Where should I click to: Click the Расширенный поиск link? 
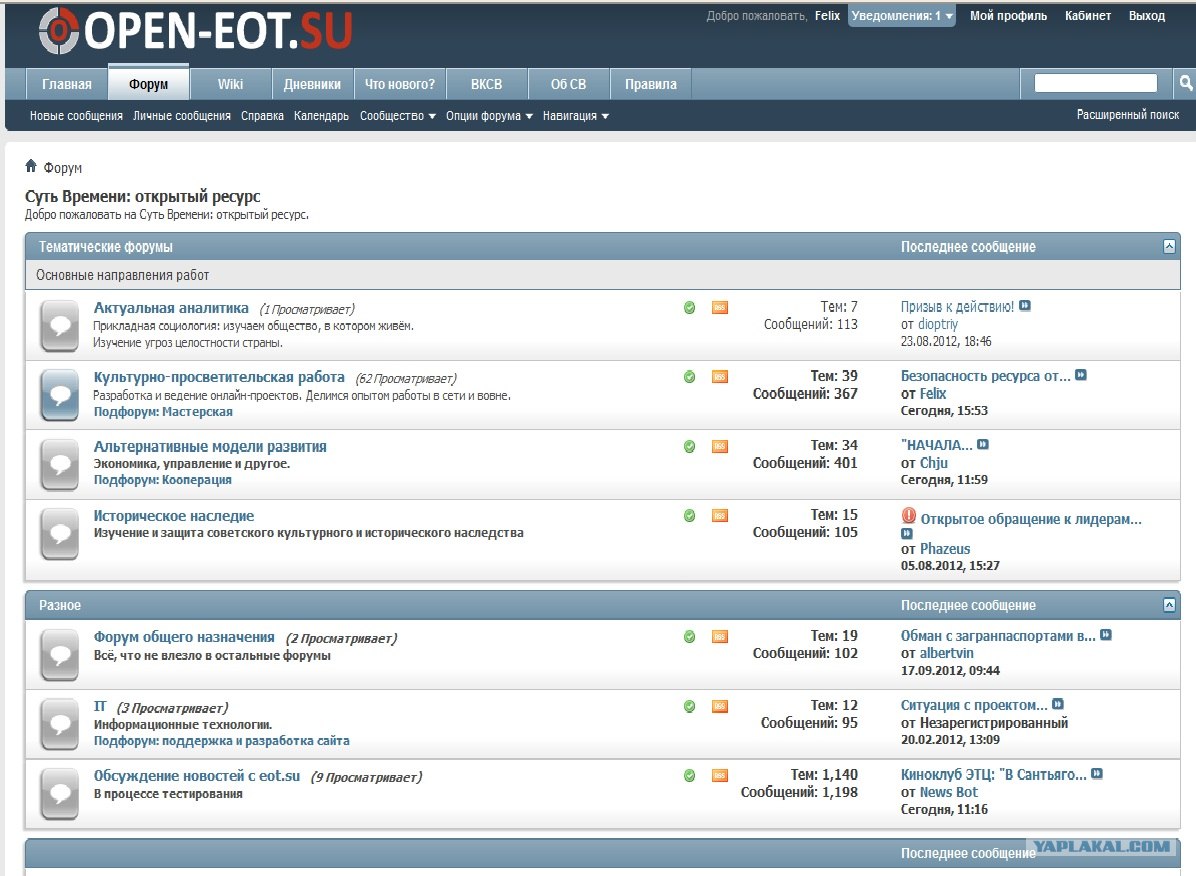(x=1127, y=115)
